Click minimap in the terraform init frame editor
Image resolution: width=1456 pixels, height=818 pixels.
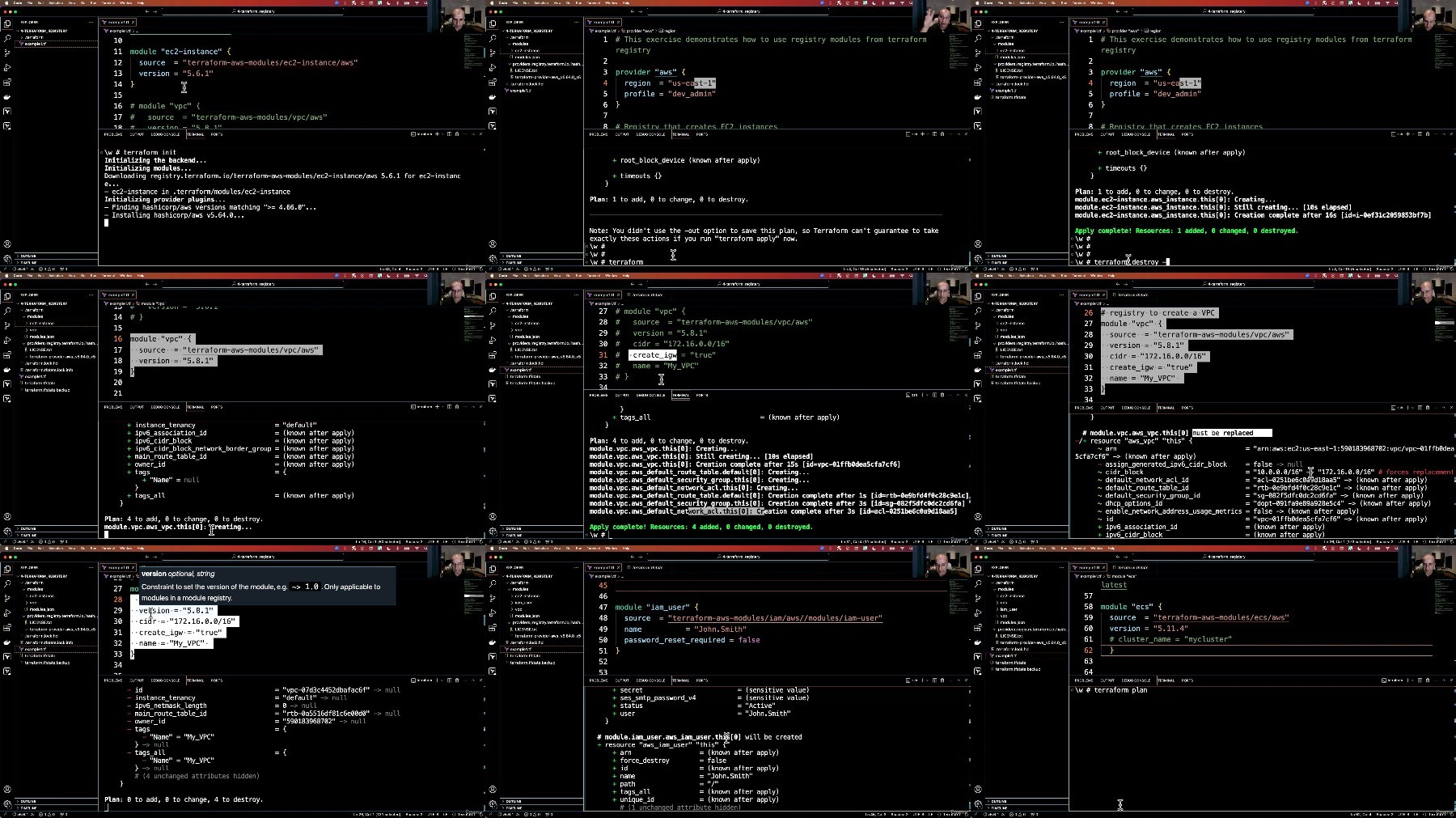click(473, 53)
